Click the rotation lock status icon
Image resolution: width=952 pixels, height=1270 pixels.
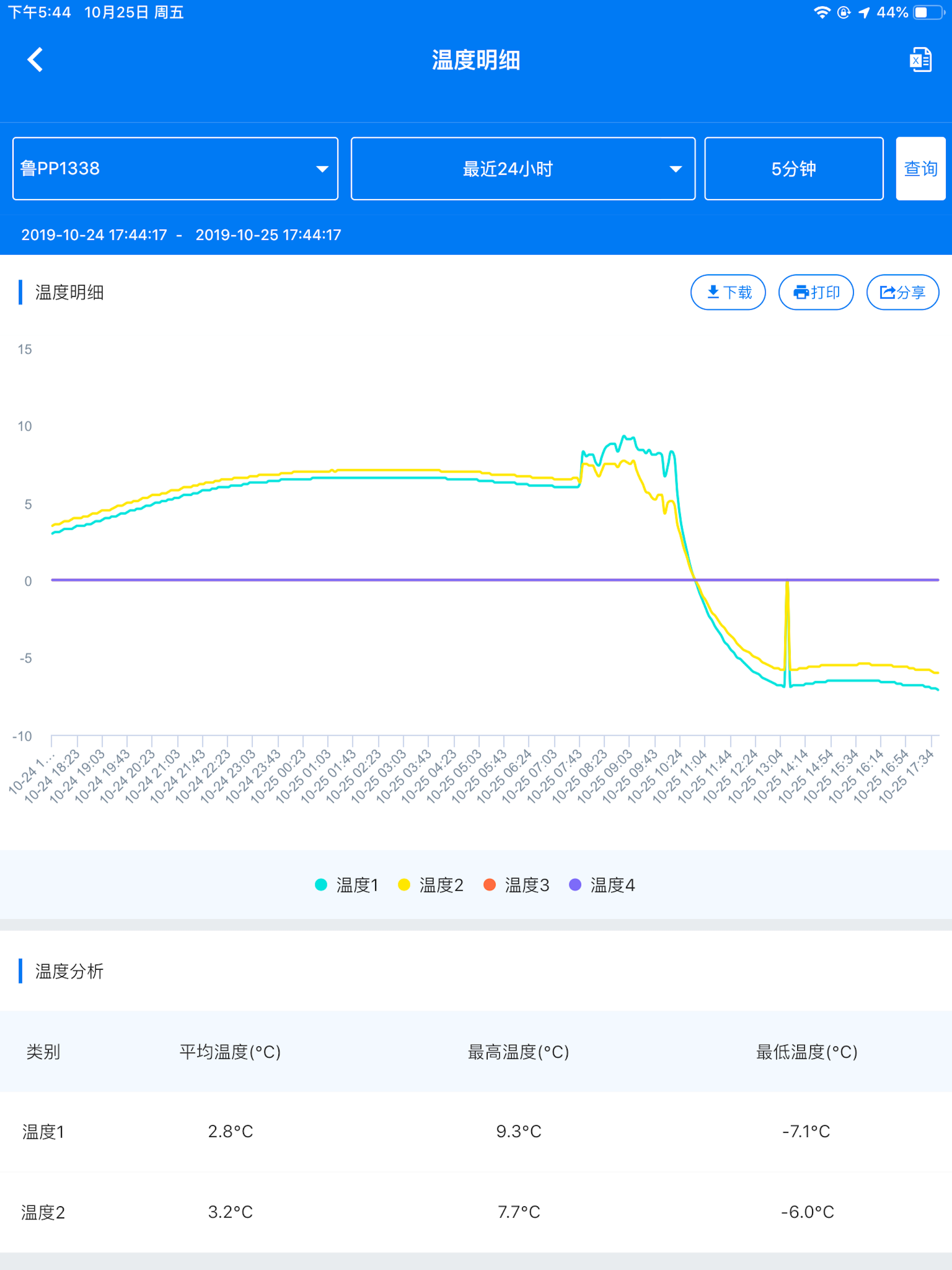click(x=844, y=12)
